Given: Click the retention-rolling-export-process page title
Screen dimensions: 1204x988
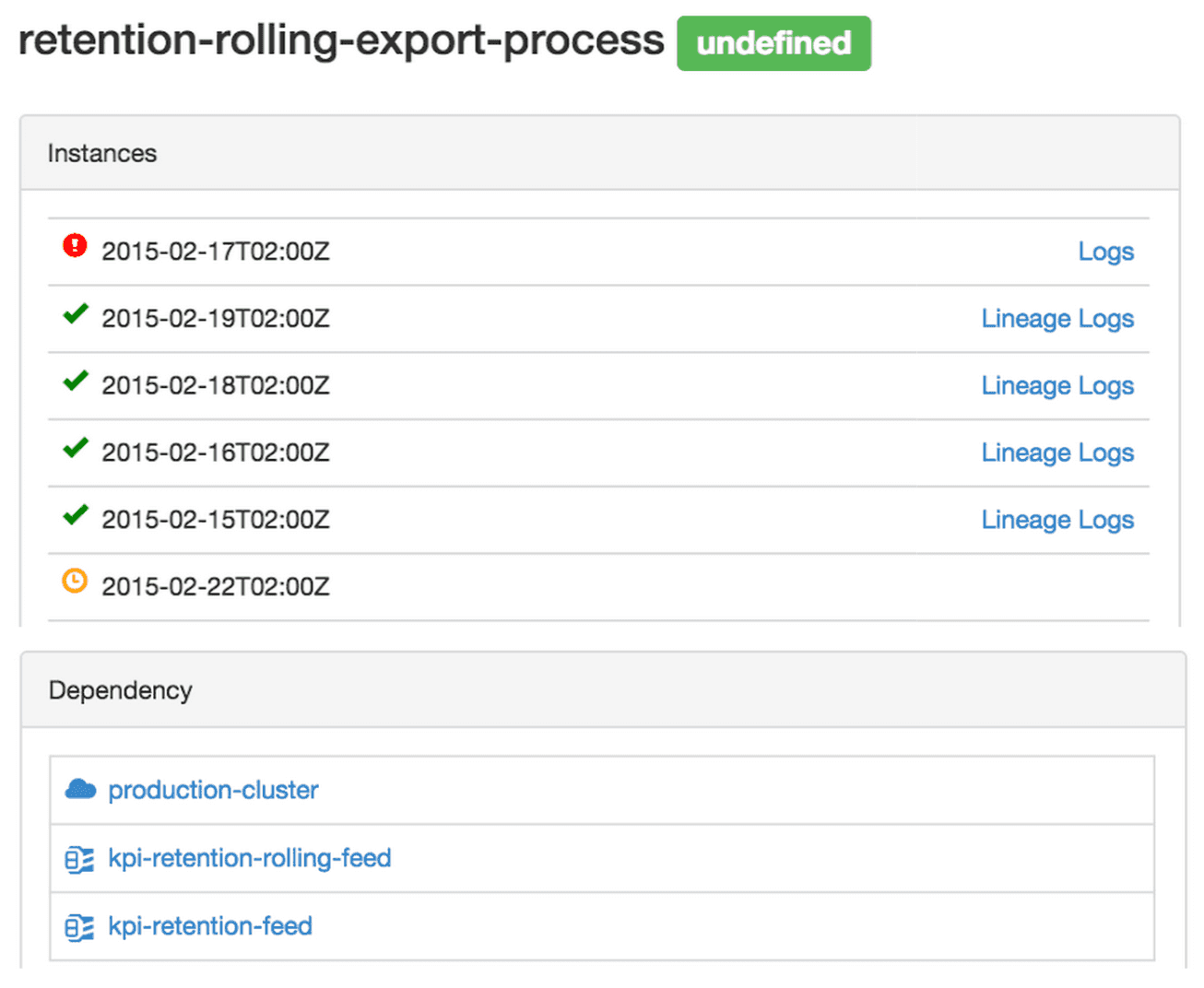Looking at the screenshot, I should (341, 41).
